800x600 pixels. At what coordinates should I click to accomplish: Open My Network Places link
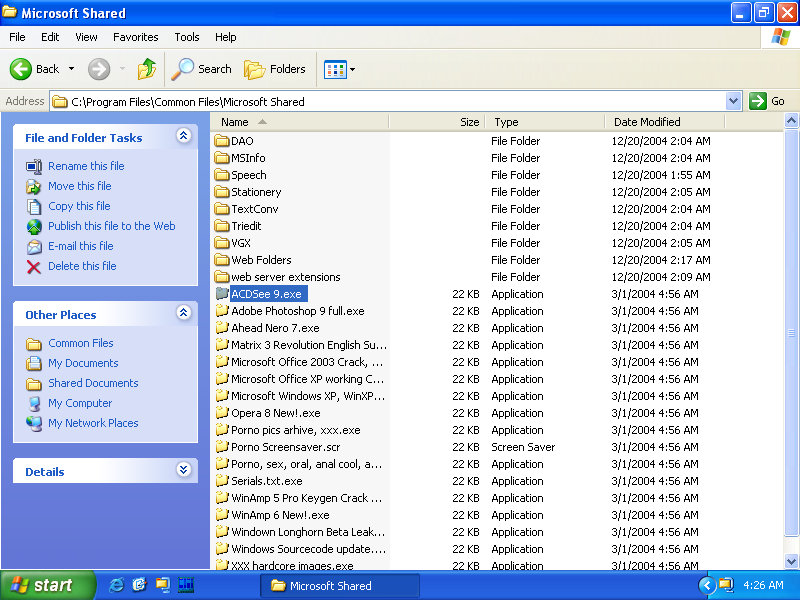point(93,423)
